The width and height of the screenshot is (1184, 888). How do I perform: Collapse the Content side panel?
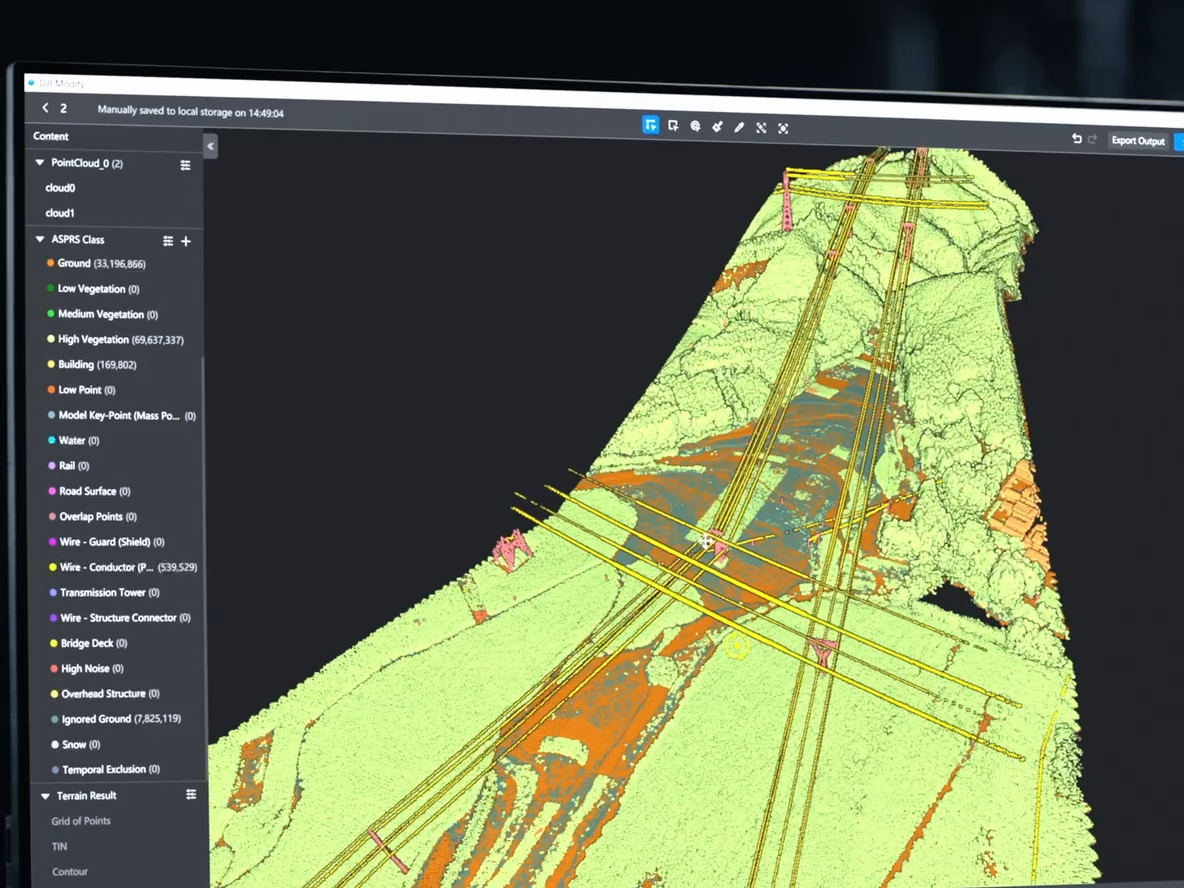click(210, 147)
